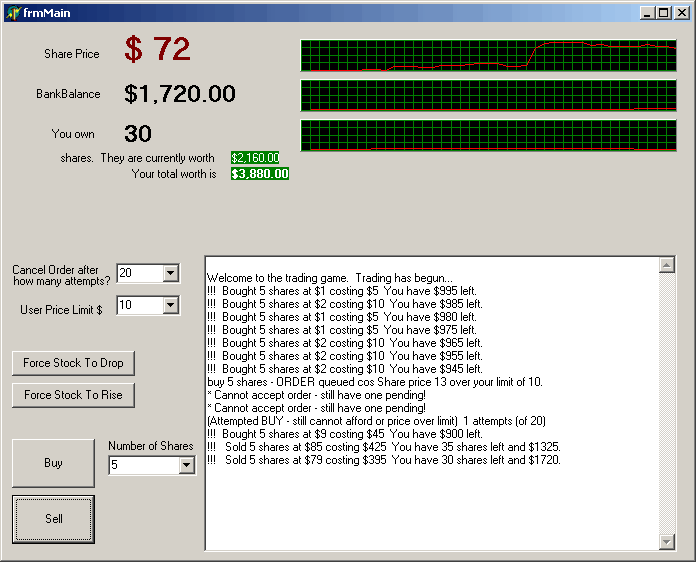Click the scroll down arrow in the trading log
Viewport: 696px width, 562px height.
pos(667,541)
